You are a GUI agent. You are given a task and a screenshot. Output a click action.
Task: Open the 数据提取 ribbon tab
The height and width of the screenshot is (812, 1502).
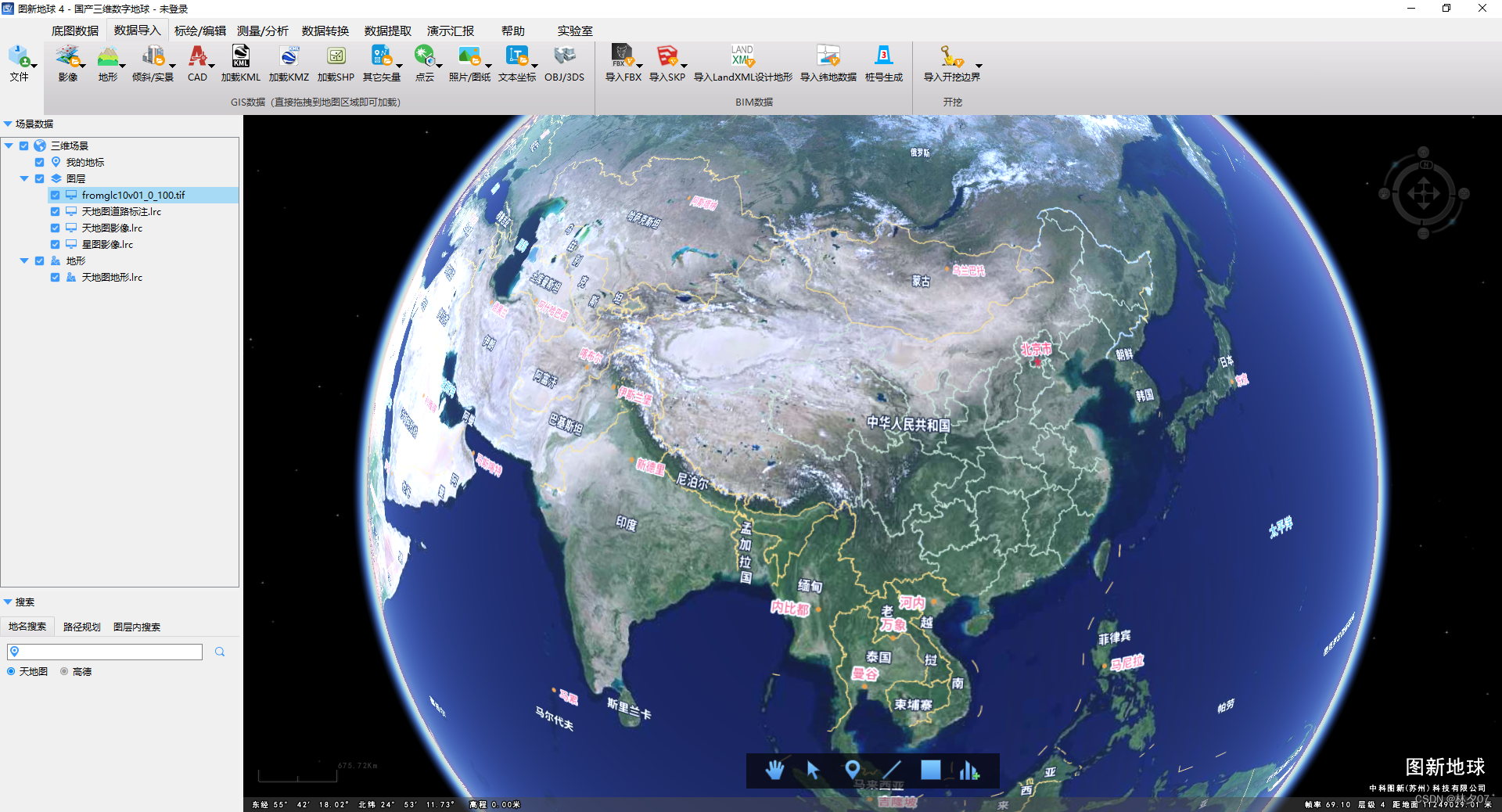[x=388, y=31]
